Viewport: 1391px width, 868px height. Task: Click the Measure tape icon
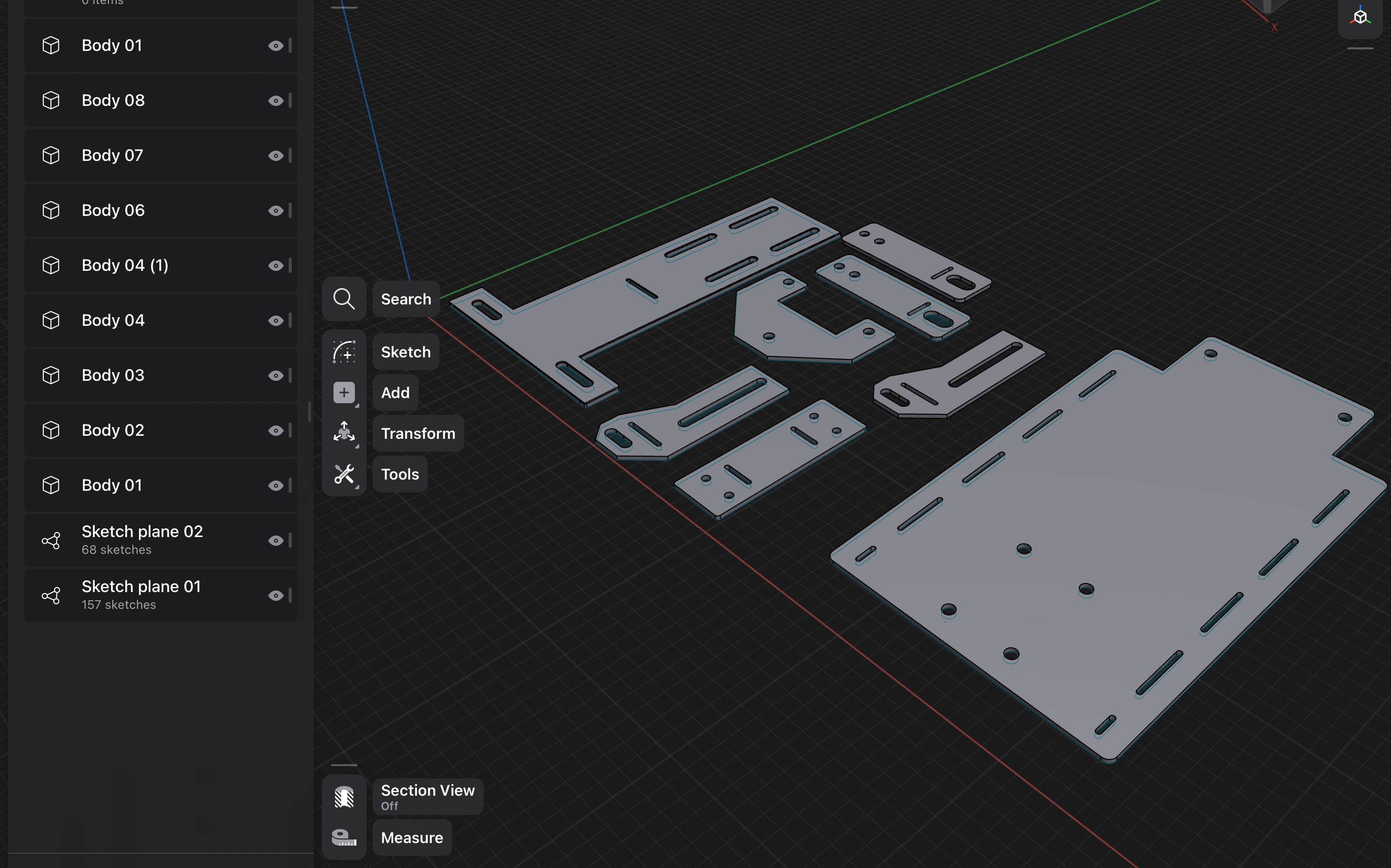[344, 837]
